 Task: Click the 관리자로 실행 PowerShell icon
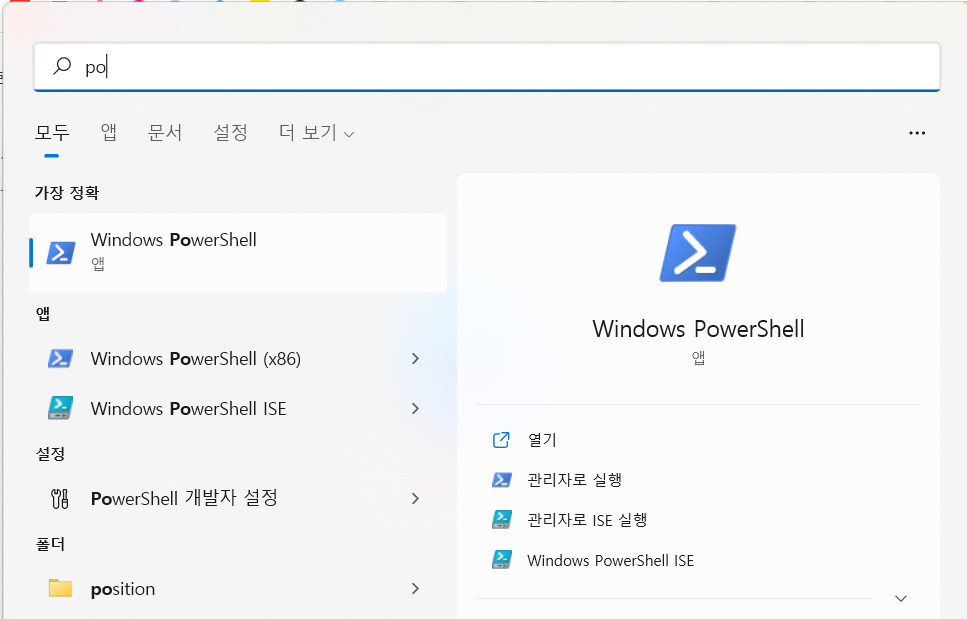tap(501, 480)
